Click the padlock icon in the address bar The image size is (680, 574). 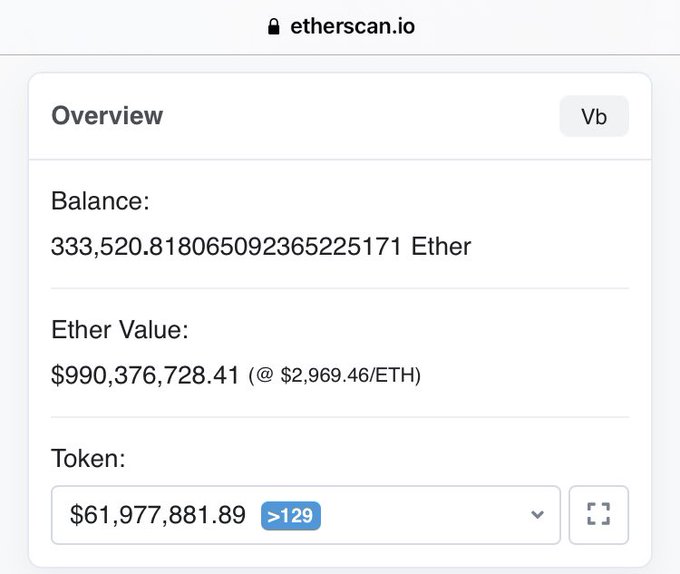[x=274, y=27]
